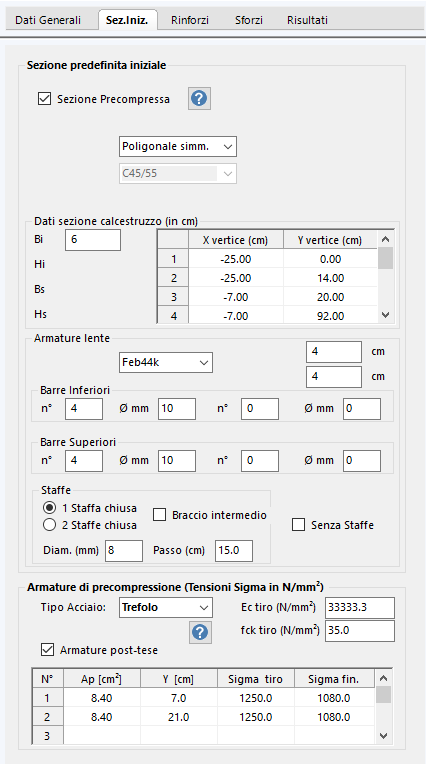Viewport: 426px width, 764px height.
Task: Click help icon beside Sezione Precompressa
Action: [x=199, y=99]
